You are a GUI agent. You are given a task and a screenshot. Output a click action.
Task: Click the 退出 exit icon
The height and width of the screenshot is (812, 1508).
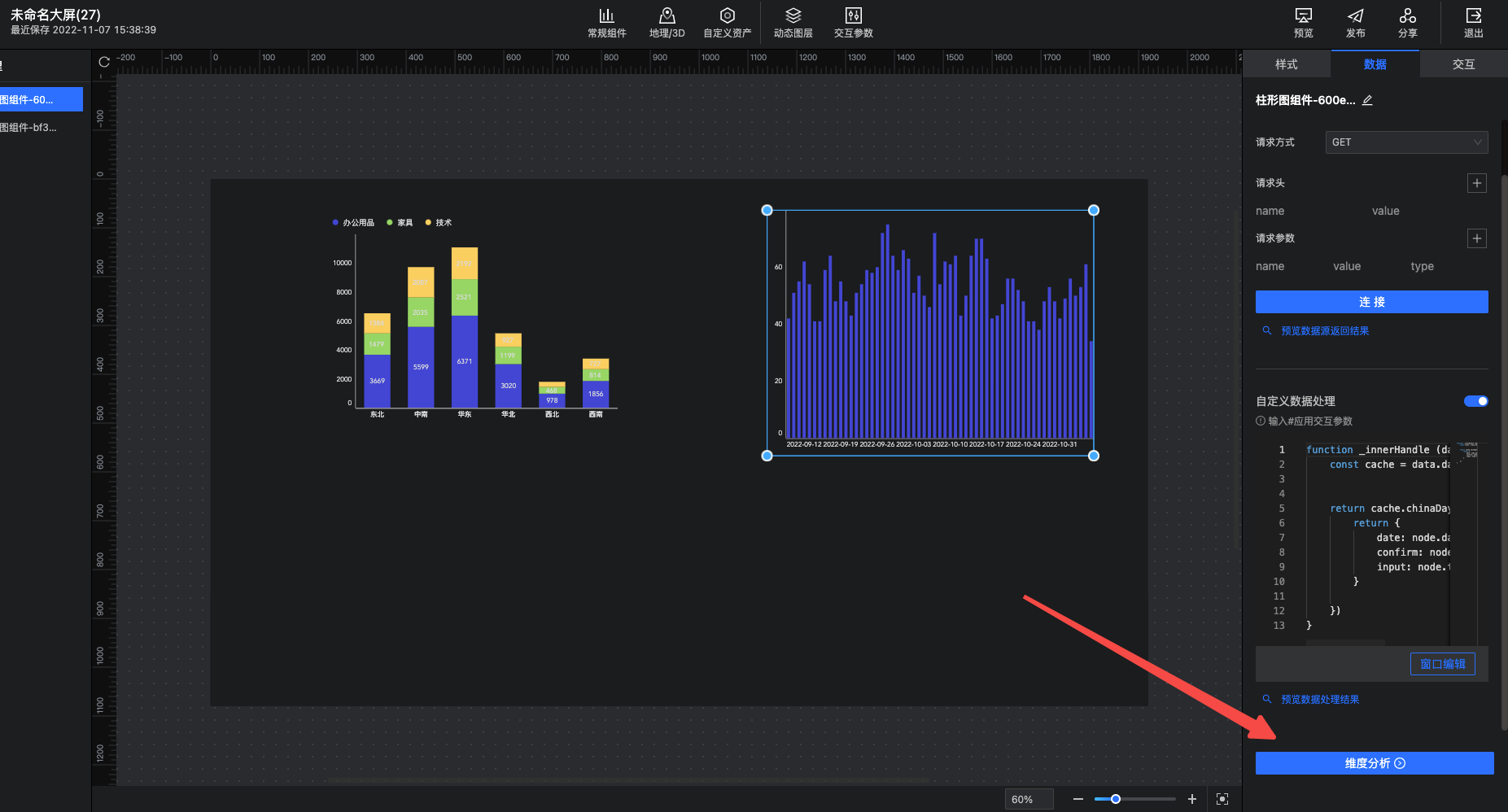[1473, 23]
